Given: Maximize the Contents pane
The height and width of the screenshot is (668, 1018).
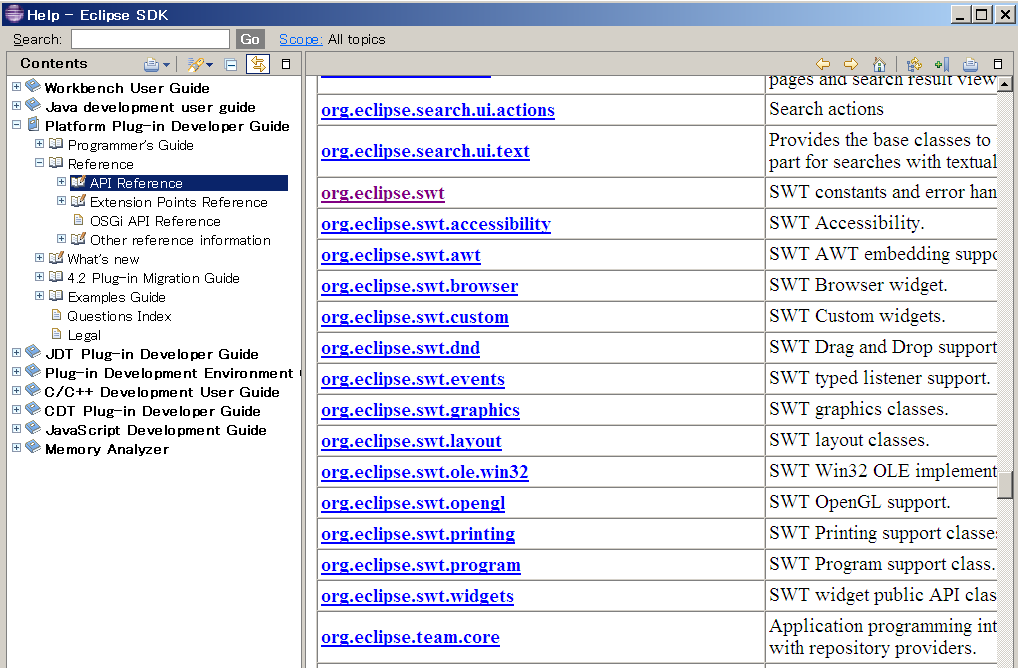Looking at the screenshot, I should pos(286,64).
